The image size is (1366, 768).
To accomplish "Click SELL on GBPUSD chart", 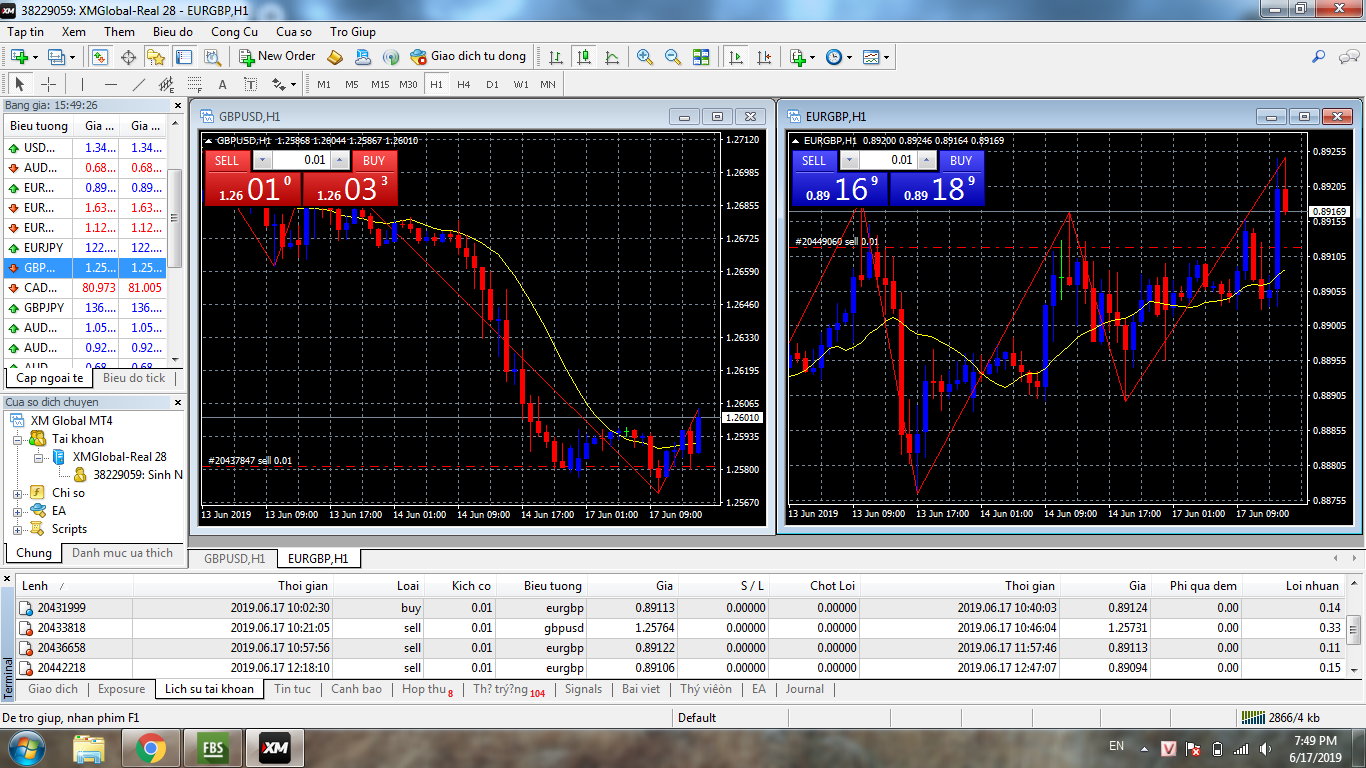I will (227, 160).
